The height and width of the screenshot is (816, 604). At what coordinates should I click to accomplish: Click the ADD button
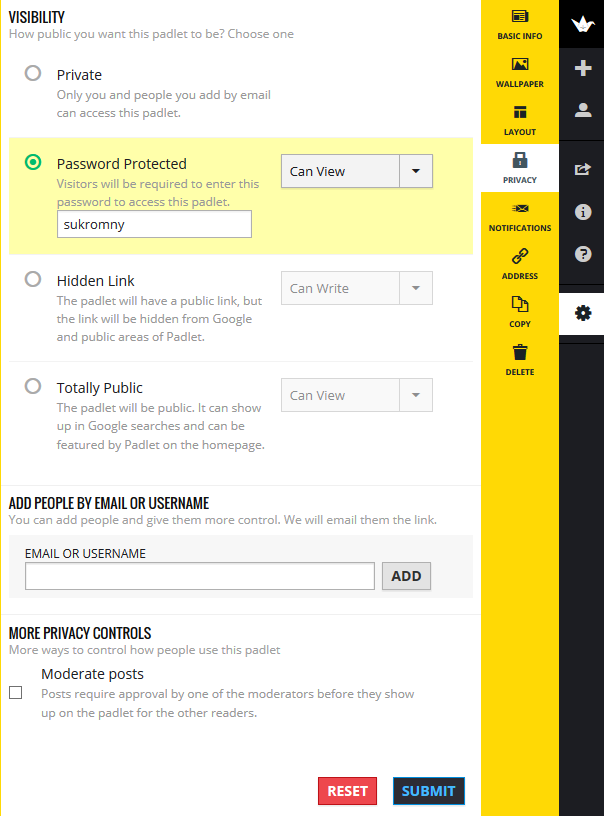[x=406, y=576]
